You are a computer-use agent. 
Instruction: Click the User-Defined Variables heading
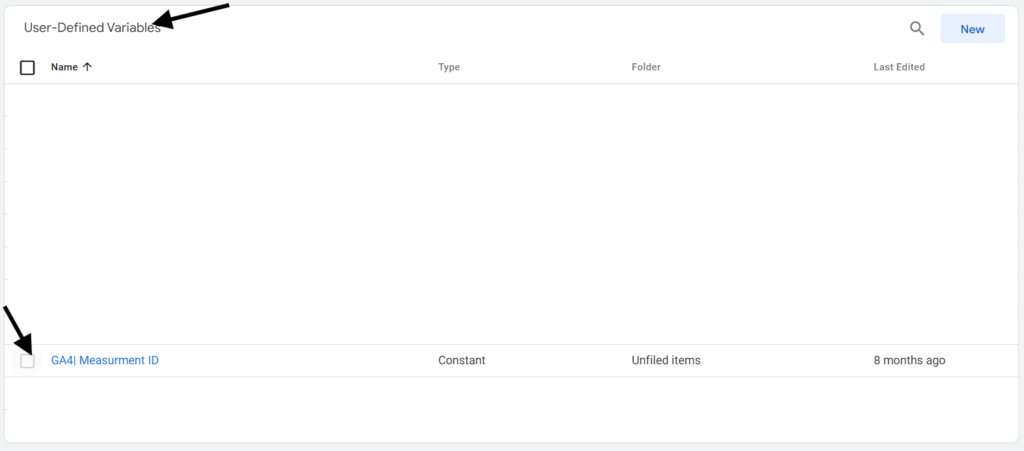[x=92, y=28]
